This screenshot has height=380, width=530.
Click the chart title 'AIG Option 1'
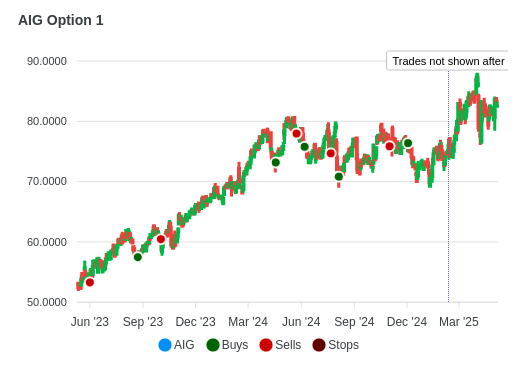point(61,20)
